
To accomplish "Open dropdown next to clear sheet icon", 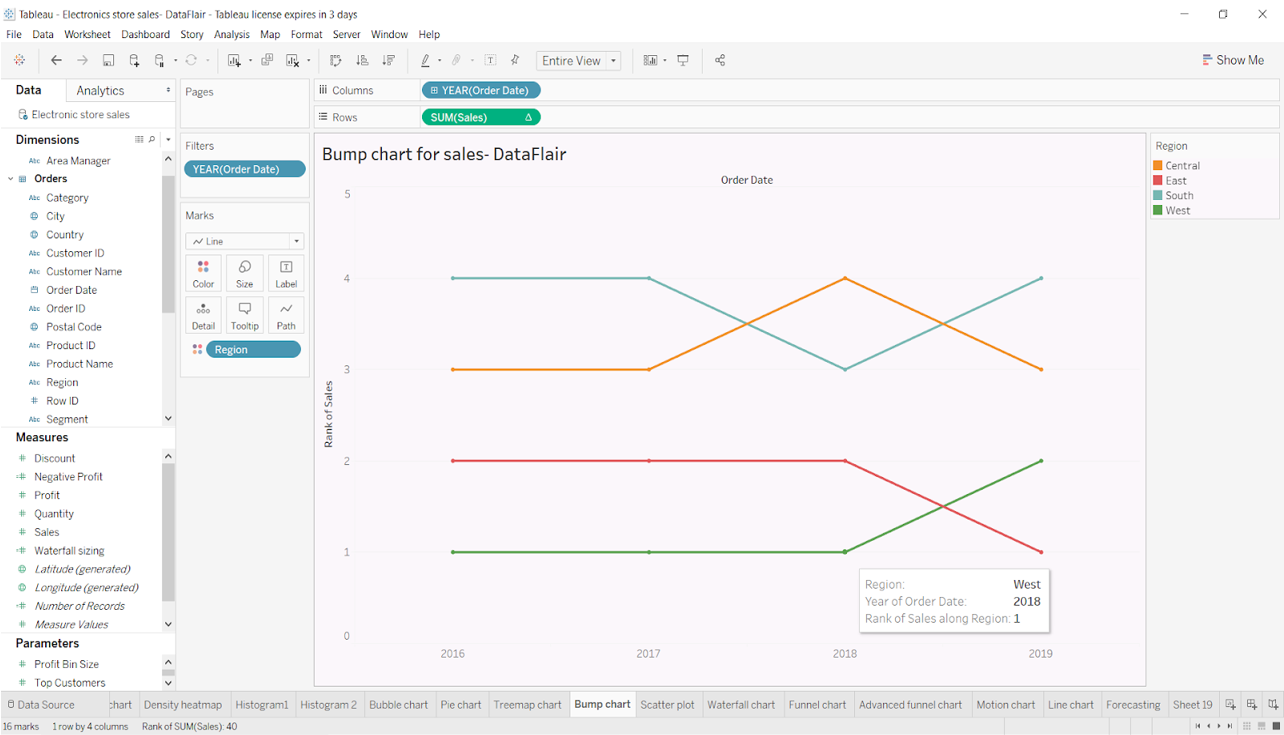I will (x=308, y=61).
